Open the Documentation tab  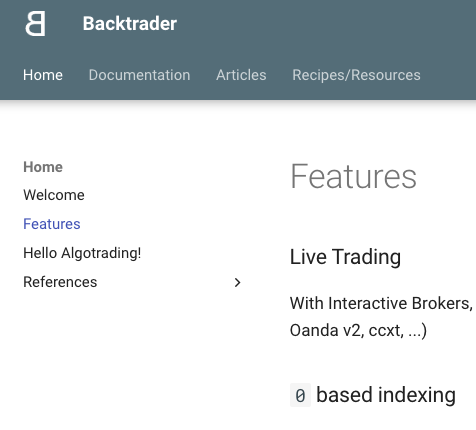[139, 75]
